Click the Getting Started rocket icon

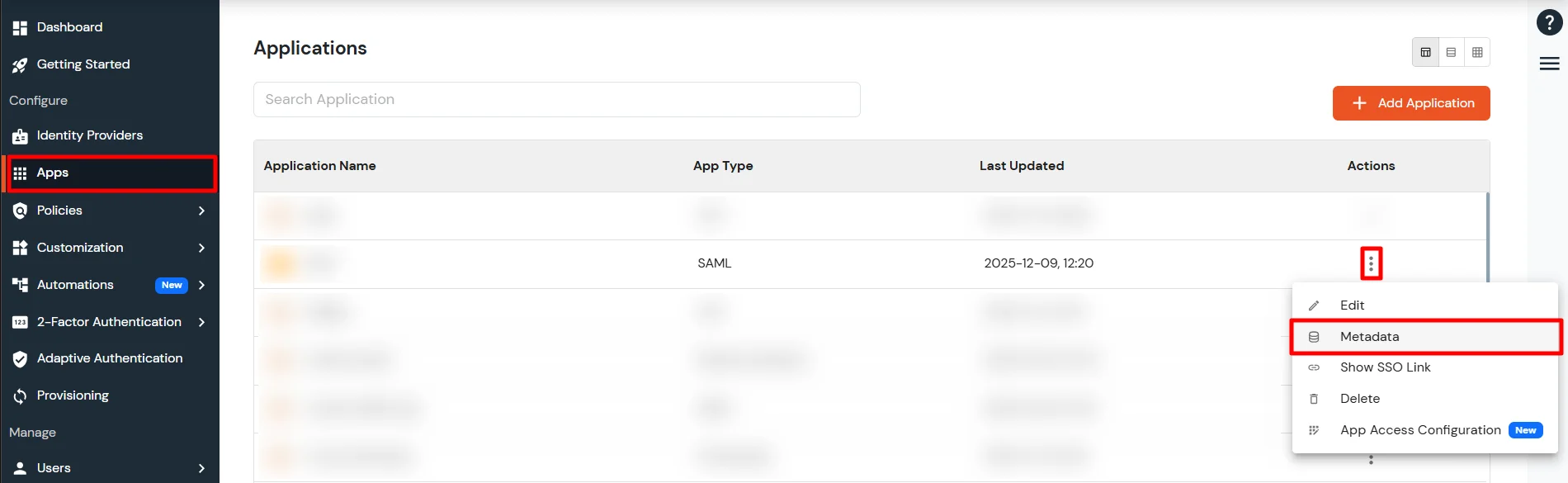click(x=20, y=64)
